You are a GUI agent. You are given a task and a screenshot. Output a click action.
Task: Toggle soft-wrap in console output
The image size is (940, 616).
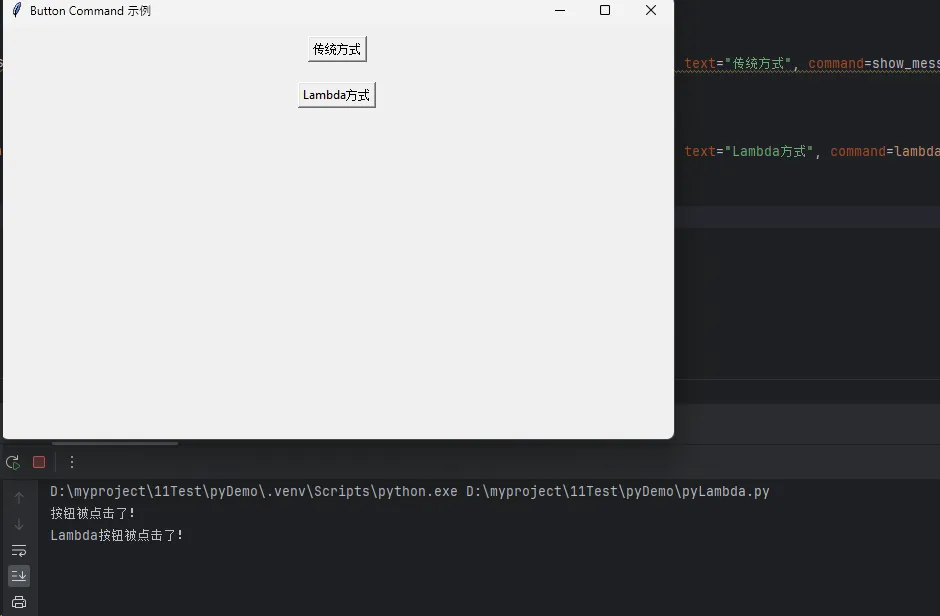19,550
